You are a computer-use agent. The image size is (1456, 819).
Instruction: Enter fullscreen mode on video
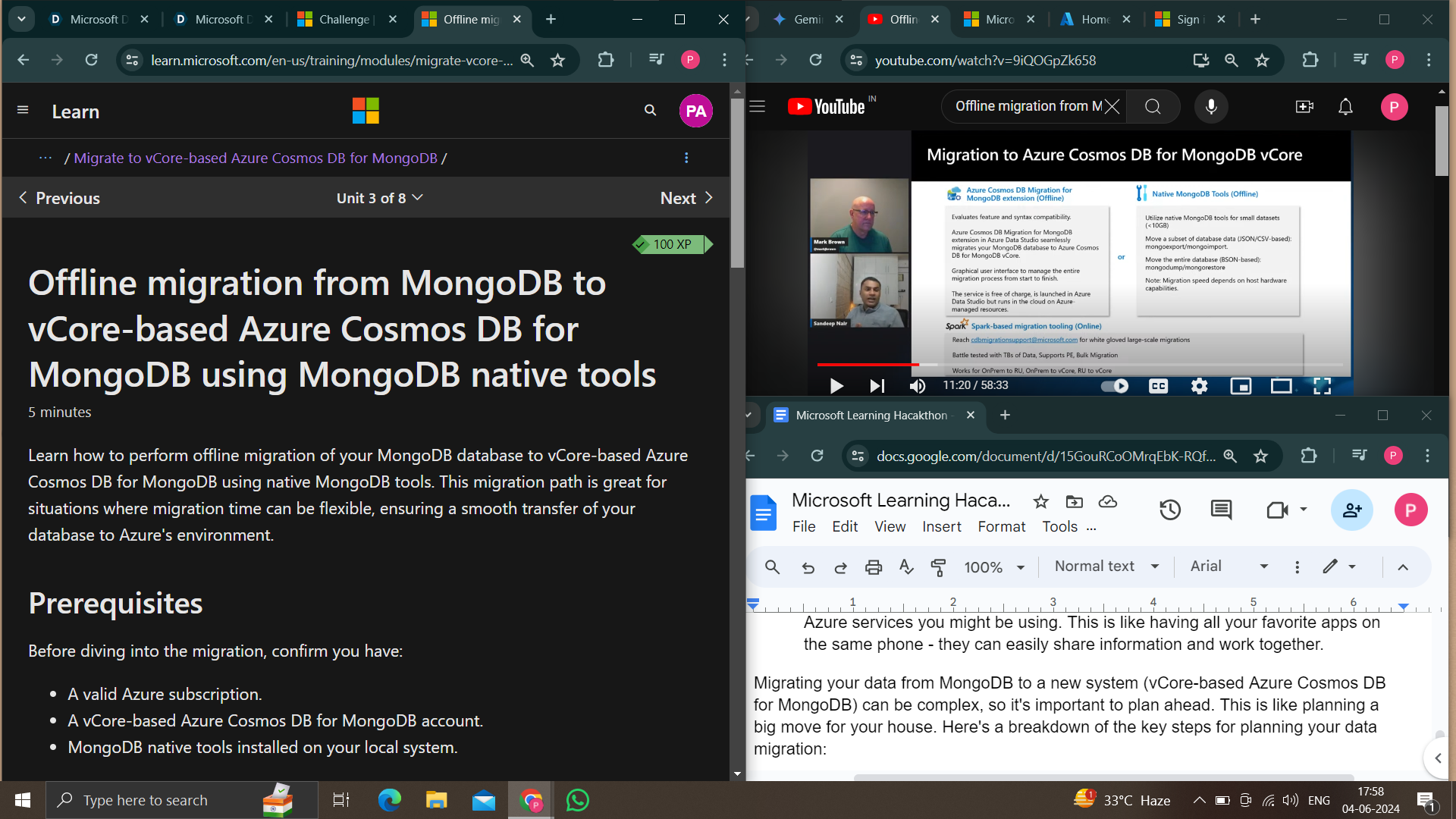tap(1322, 386)
